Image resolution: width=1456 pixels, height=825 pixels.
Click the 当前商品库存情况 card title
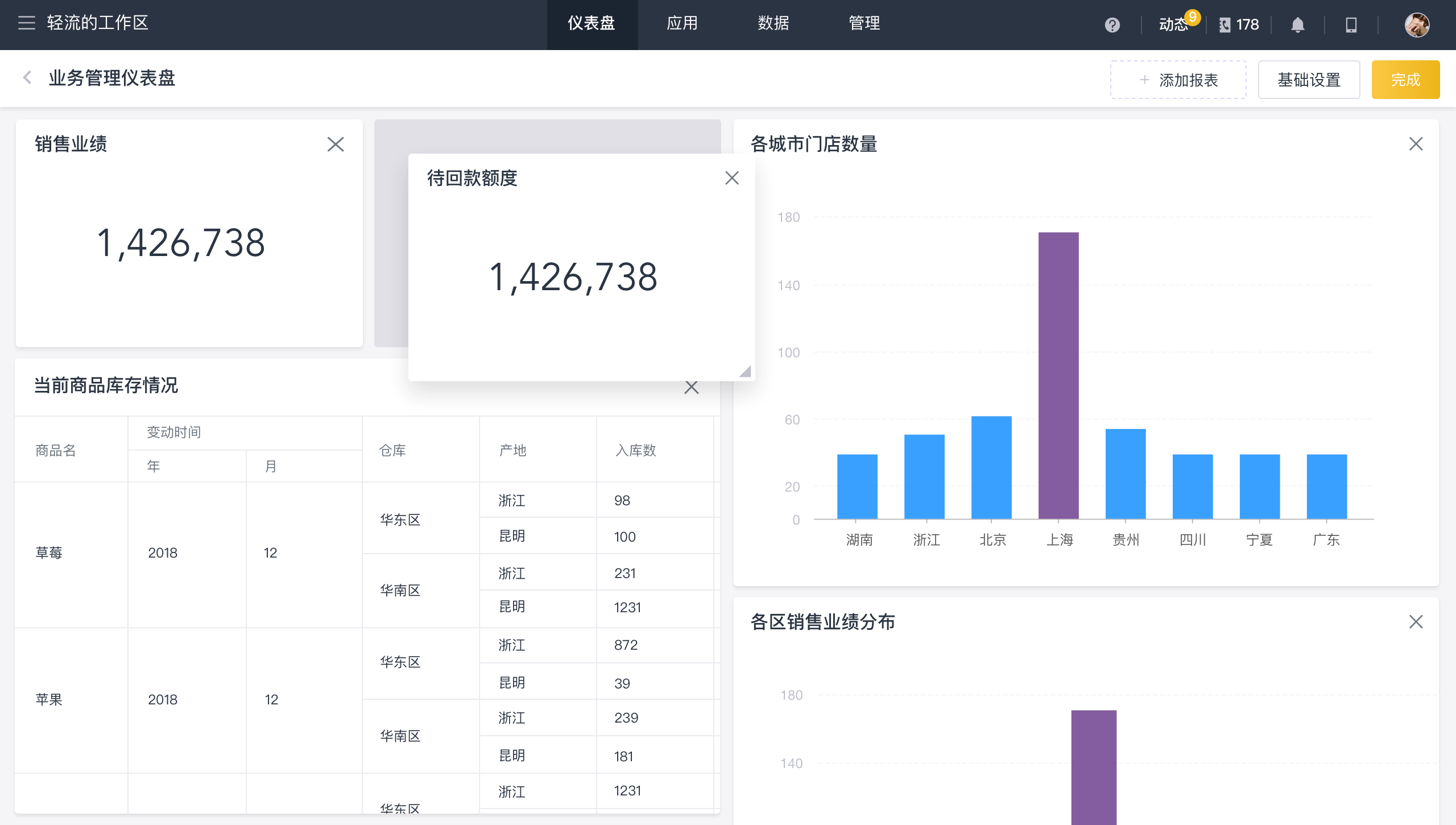coord(106,385)
